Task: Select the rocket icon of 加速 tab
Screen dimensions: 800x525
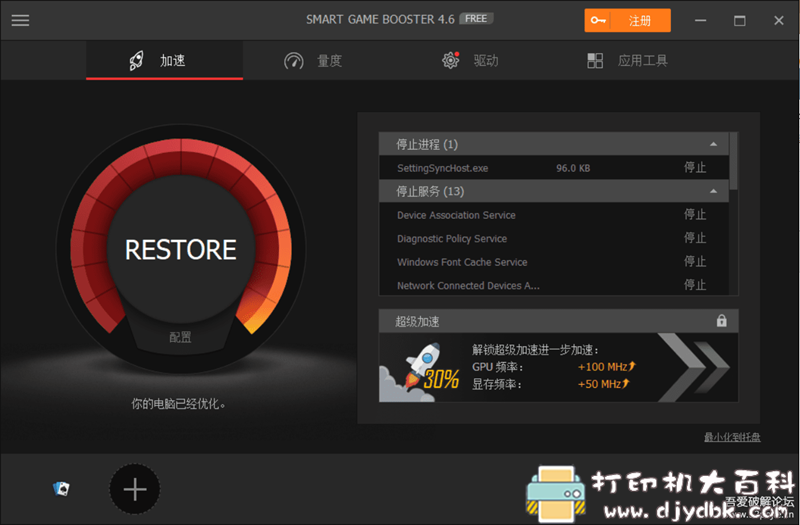Action: click(x=136, y=61)
